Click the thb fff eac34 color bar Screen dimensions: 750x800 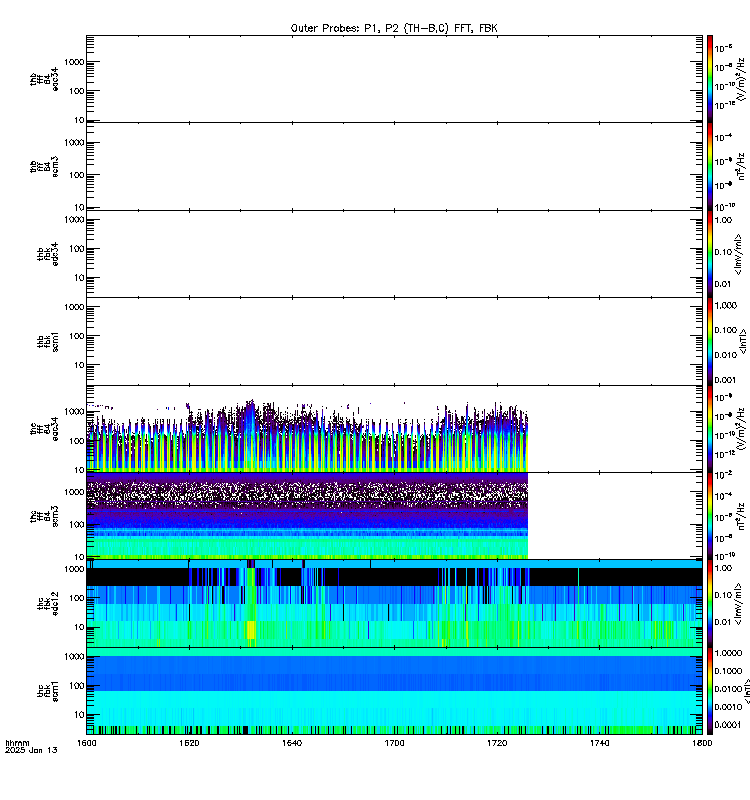(x=710, y=79)
